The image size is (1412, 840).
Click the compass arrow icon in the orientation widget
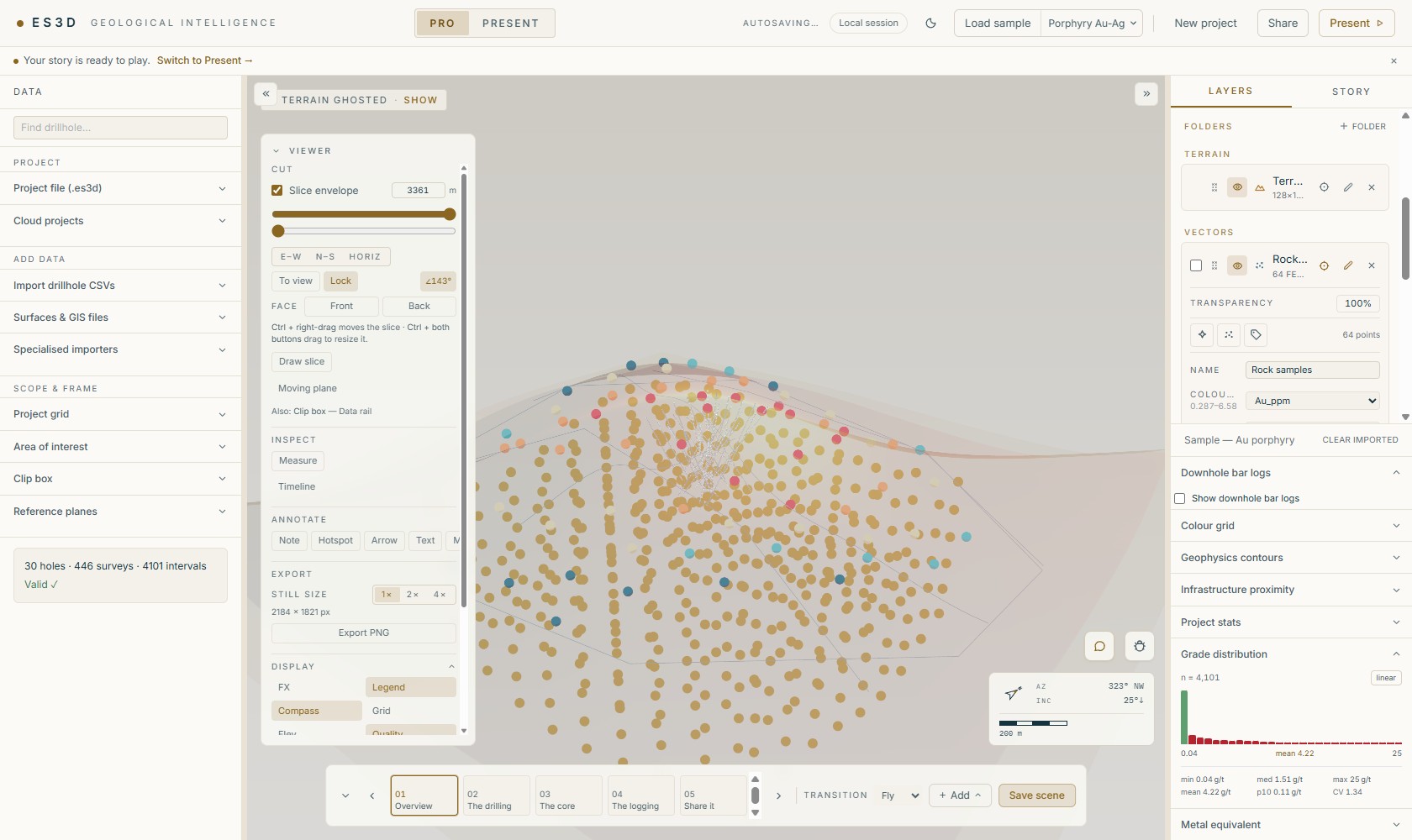1014,693
